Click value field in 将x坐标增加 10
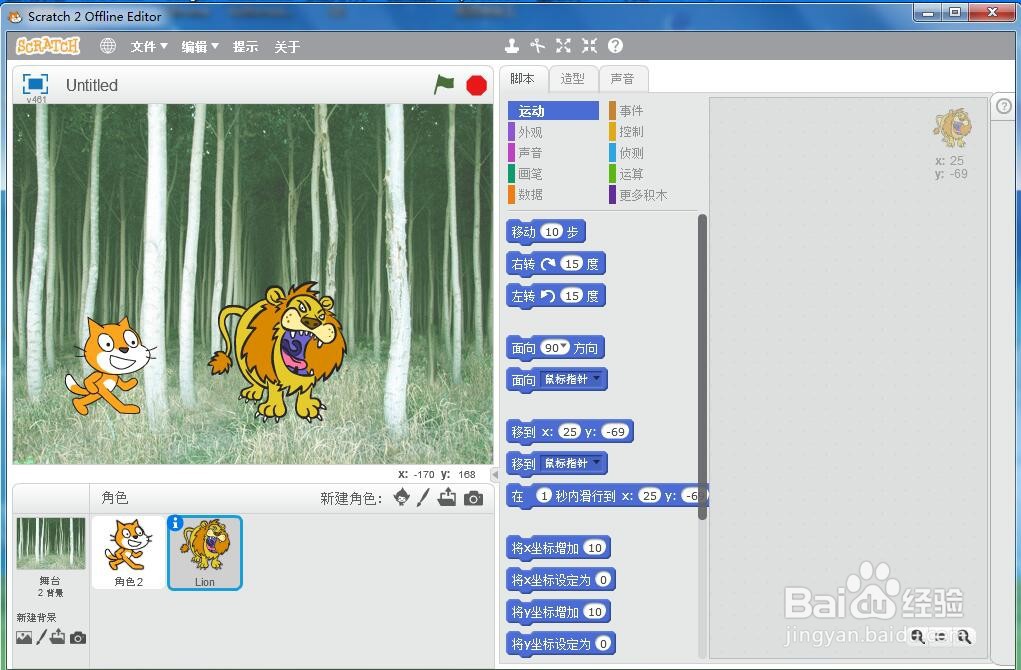This screenshot has width=1021, height=670. pos(594,548)
